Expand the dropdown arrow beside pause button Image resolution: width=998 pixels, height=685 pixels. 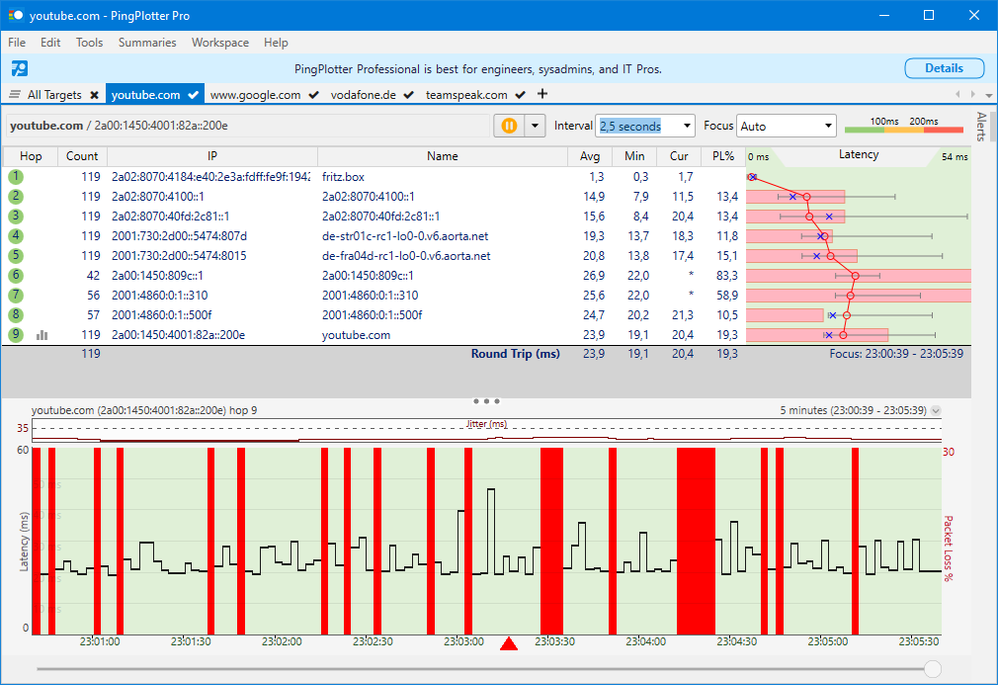coord(534,126)
